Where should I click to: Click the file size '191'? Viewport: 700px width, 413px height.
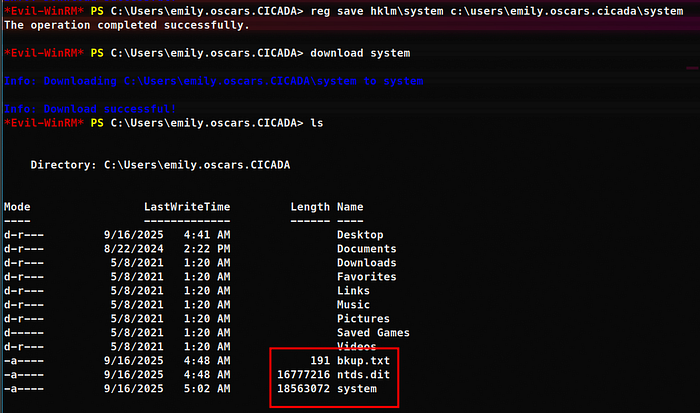[320, 361]
